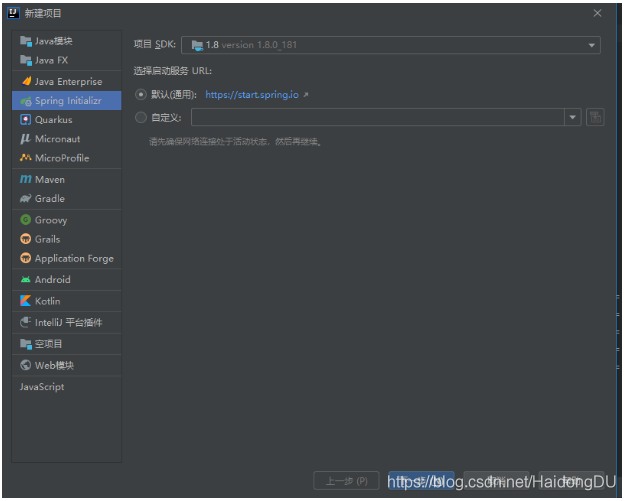Choose Java FX project type
626x501 pixels.
67,60
